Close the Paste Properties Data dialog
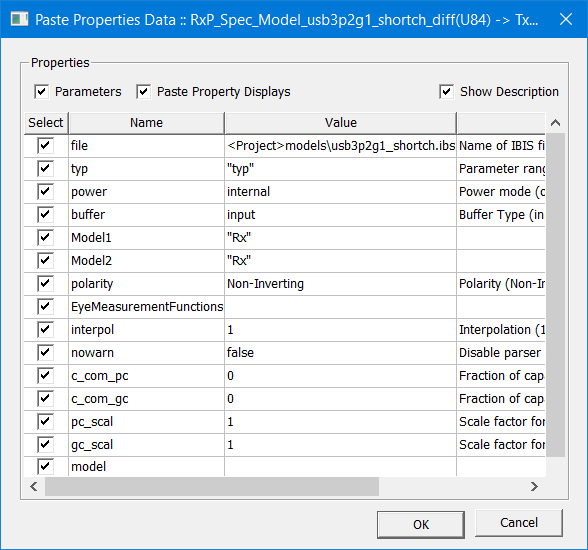 566,19
